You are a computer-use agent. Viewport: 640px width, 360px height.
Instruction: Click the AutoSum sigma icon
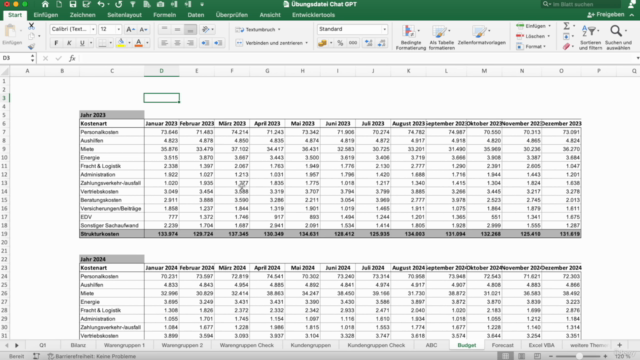567,26
